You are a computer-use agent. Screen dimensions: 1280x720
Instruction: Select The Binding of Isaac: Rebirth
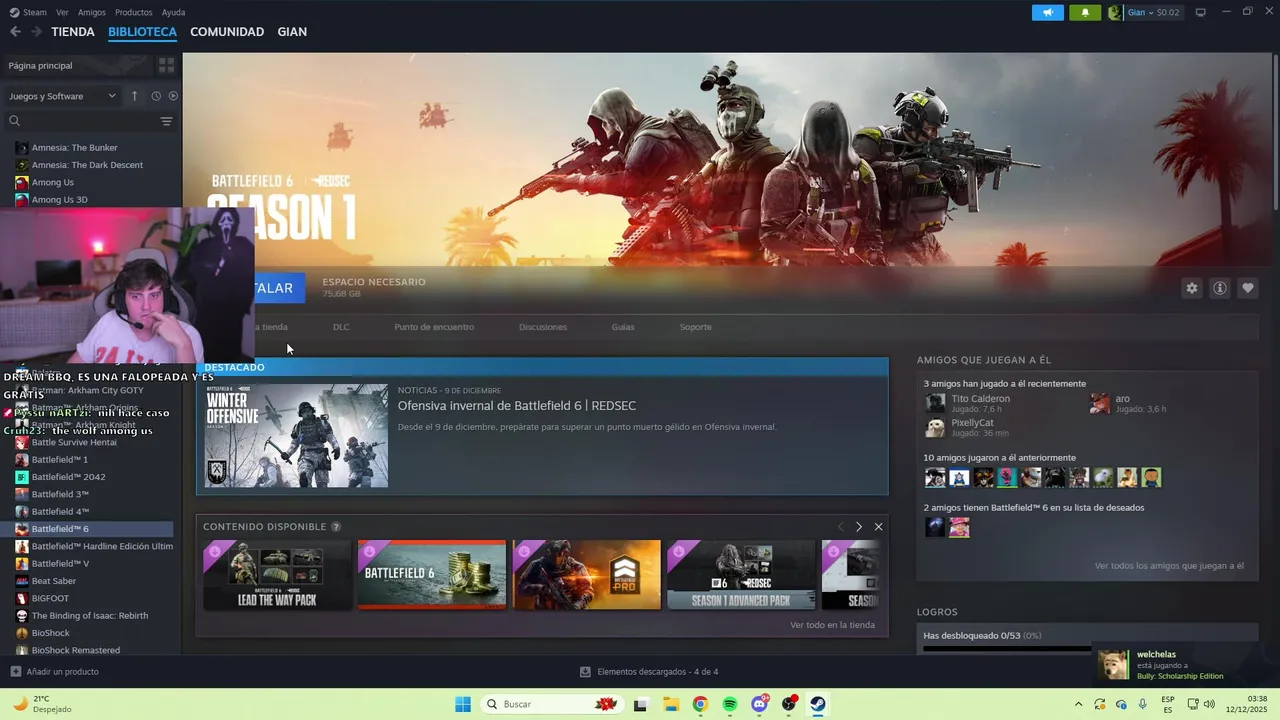(88, 616)
